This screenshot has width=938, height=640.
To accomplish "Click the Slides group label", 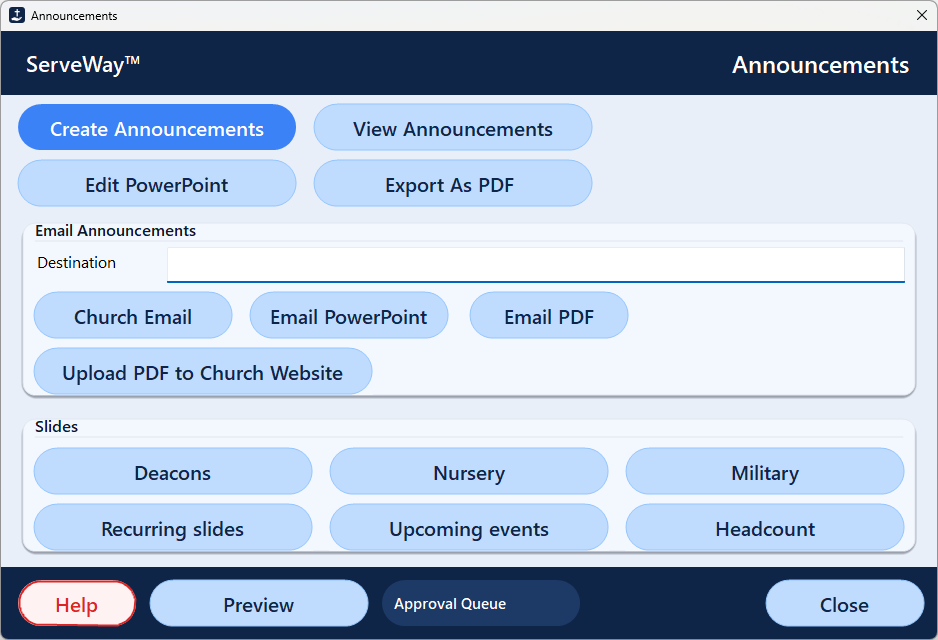I will (x=56, y=426).
